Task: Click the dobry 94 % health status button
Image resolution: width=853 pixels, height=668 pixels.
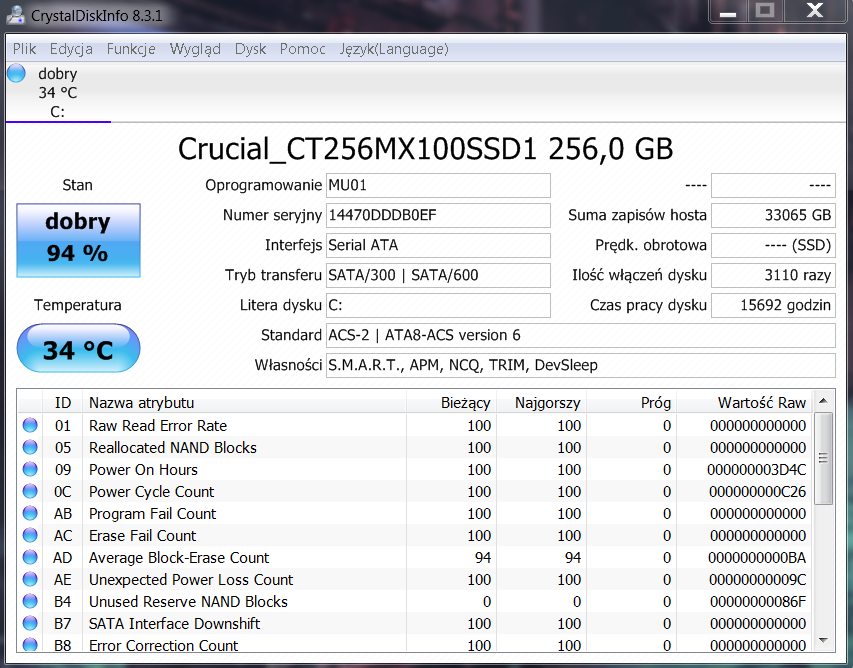Action: [x=78, y=240]
